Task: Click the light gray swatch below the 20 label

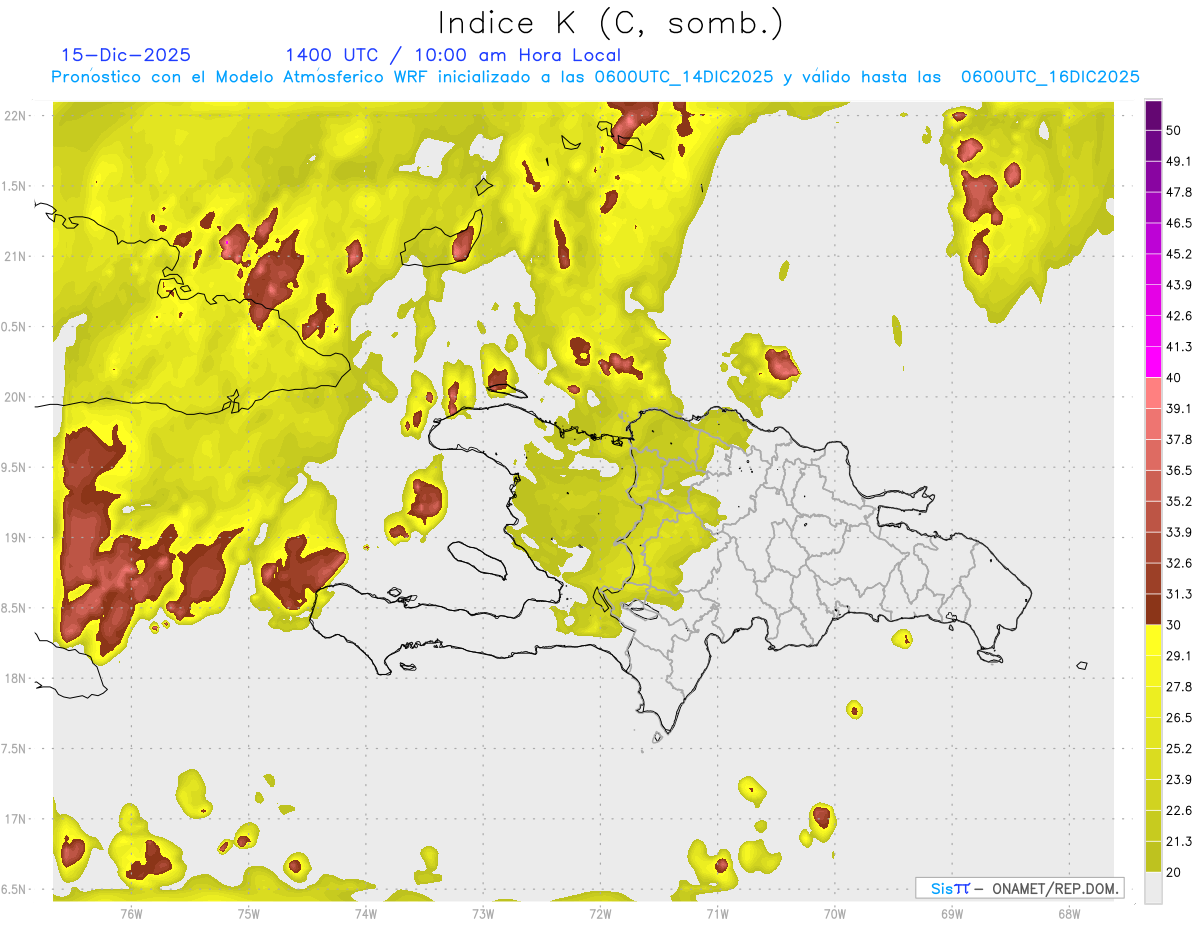Action: pyautogui.click(x=1153, y=887)
